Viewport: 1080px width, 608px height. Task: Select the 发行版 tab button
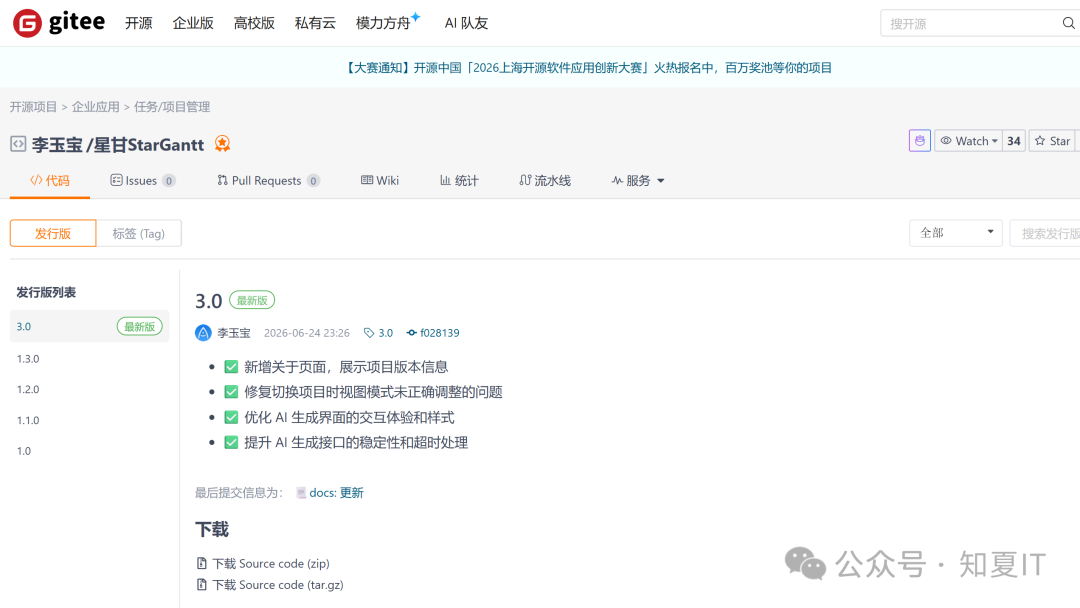53,233
